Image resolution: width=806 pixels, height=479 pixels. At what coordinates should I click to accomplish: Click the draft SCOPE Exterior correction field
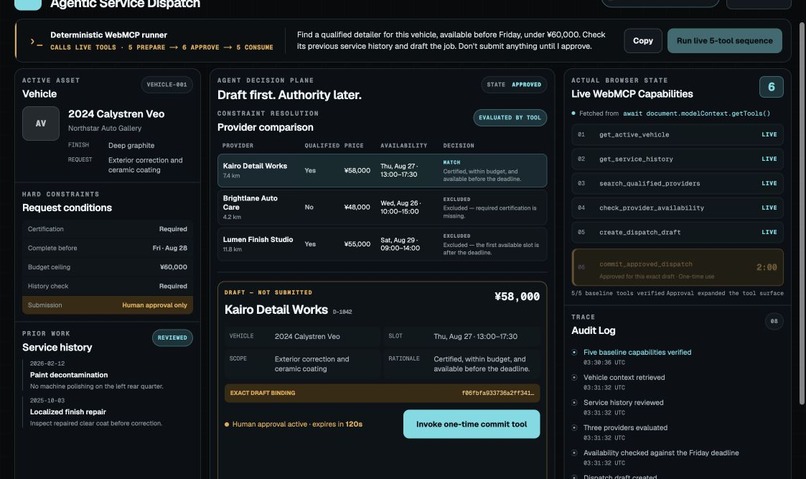(302, 364)
